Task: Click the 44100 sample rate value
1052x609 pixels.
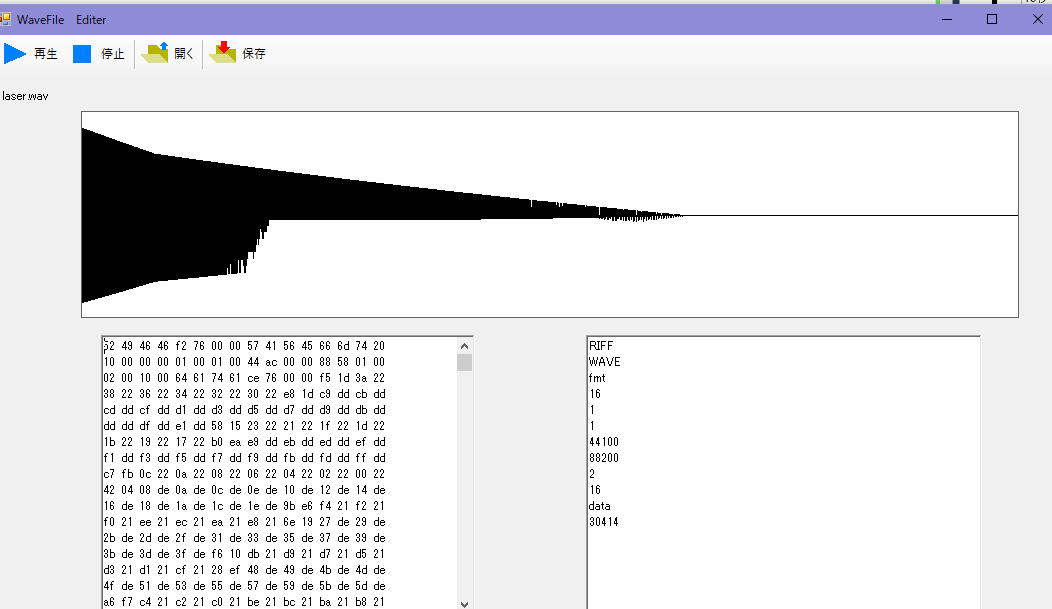Action: click(x=604, y=442)
